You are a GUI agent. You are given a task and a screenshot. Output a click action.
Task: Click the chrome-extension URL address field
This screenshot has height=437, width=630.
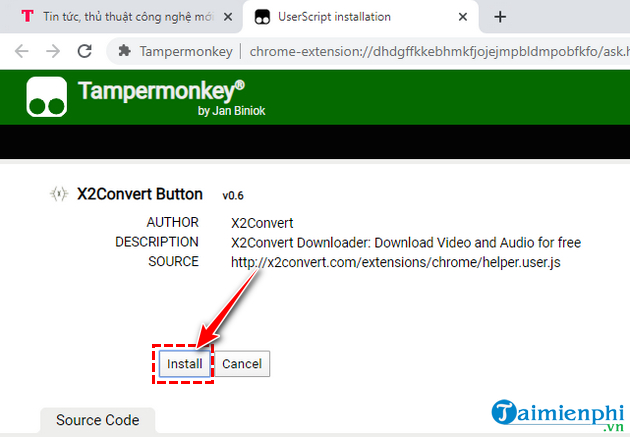click(439, 51)
